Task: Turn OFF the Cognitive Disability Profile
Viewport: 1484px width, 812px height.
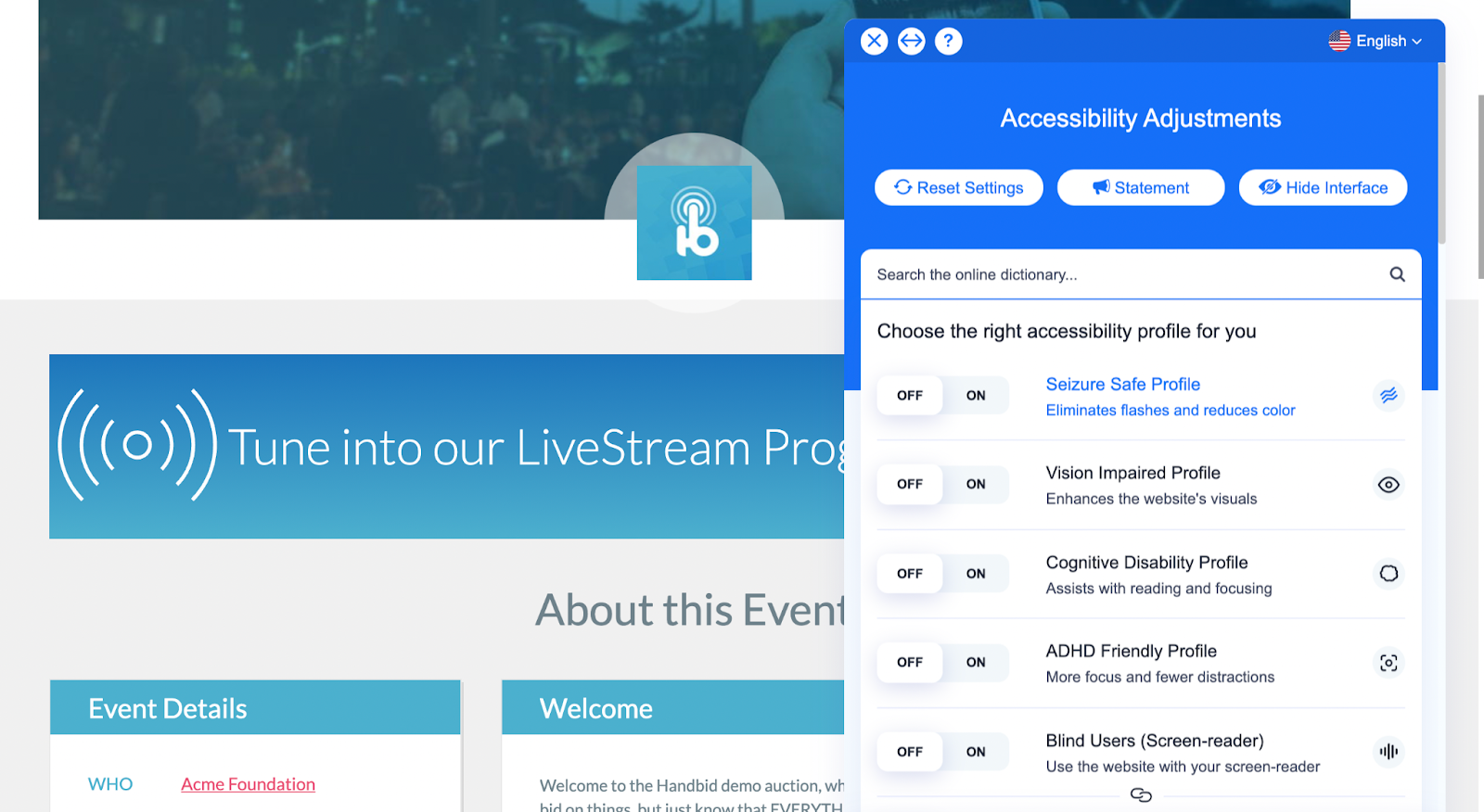Action: click(x=910, y=574)
